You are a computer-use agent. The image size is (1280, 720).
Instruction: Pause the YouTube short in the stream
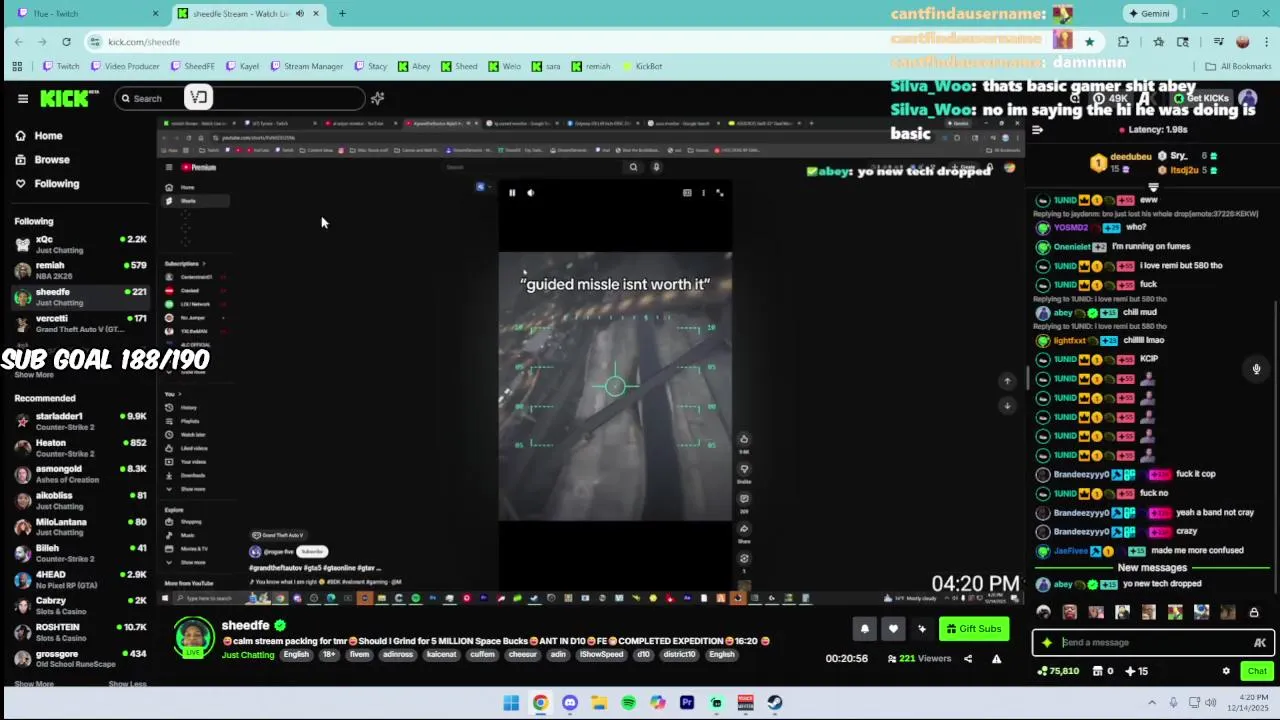pos(512,193)
